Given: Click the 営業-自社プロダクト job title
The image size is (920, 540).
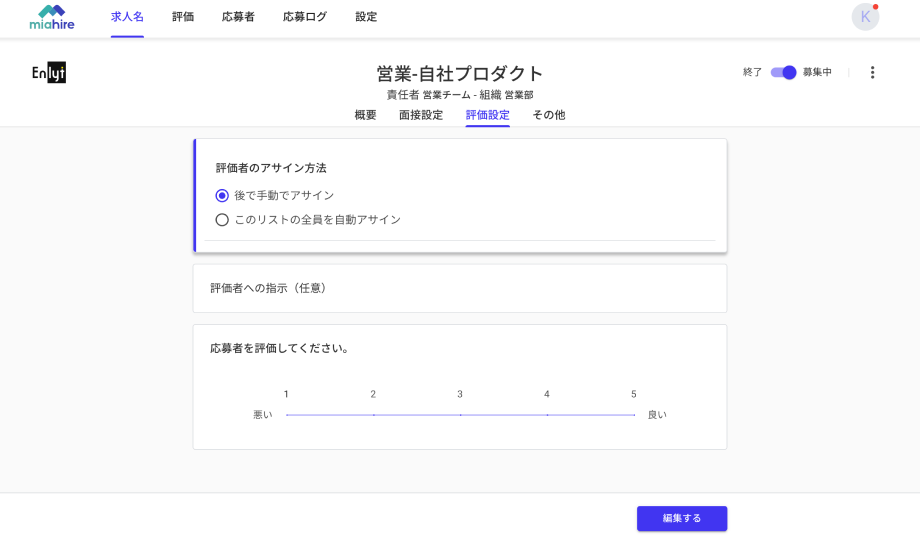Looking at the screenshot, I should pyautogui.click(x=459, y=73).
